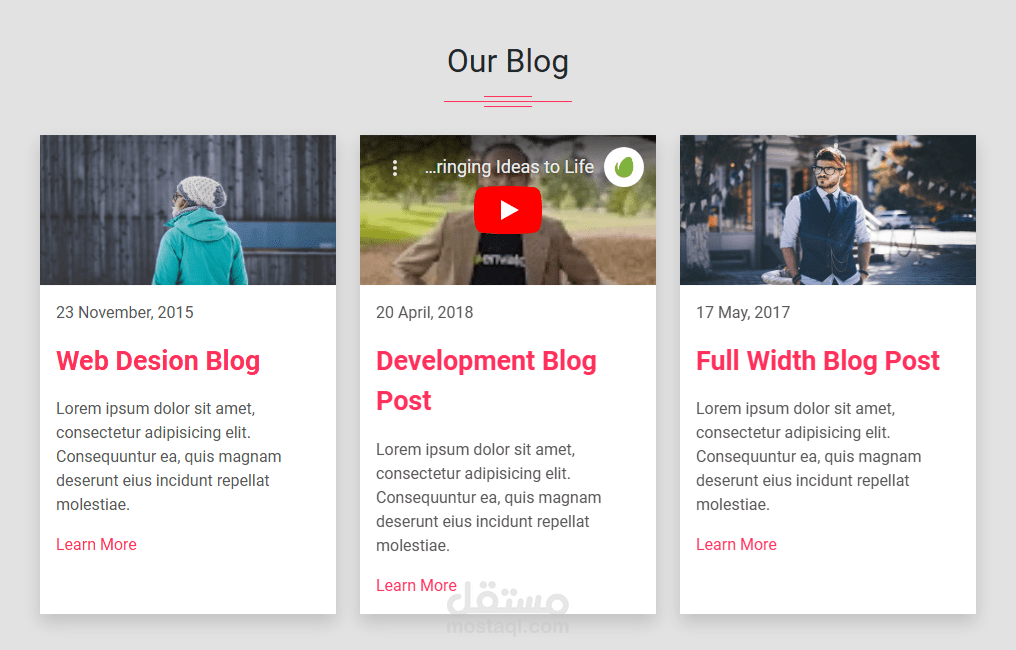Click the Our Blog section heading

(508, 62)
